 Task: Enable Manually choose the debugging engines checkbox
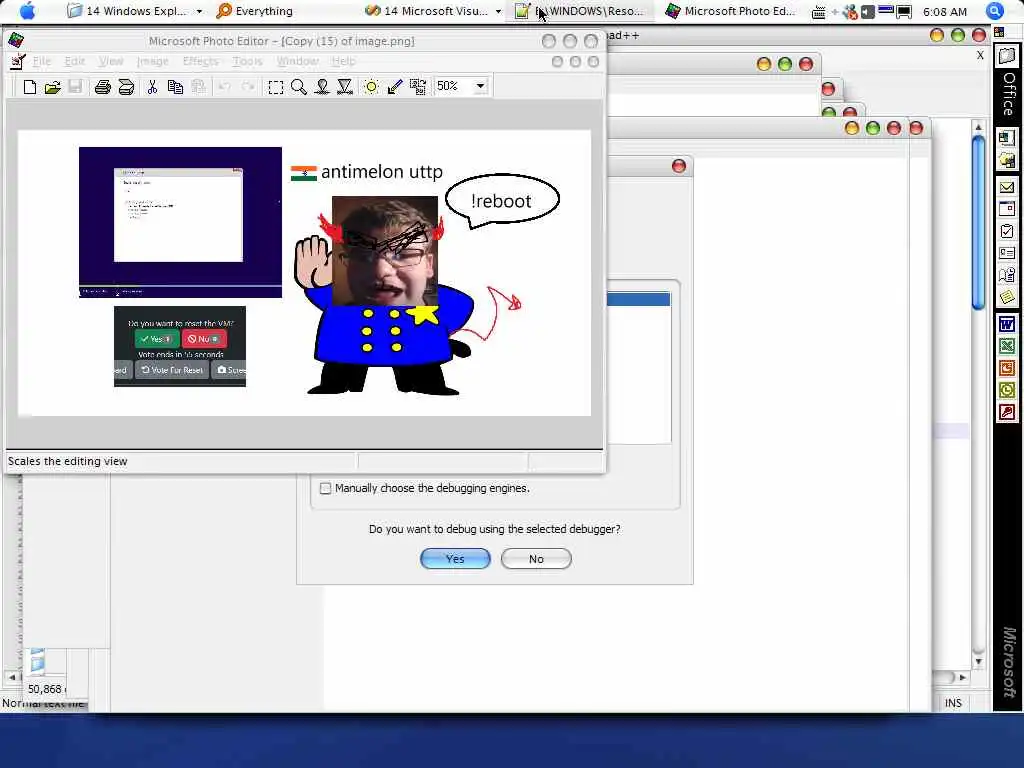[x=325, y=488]
